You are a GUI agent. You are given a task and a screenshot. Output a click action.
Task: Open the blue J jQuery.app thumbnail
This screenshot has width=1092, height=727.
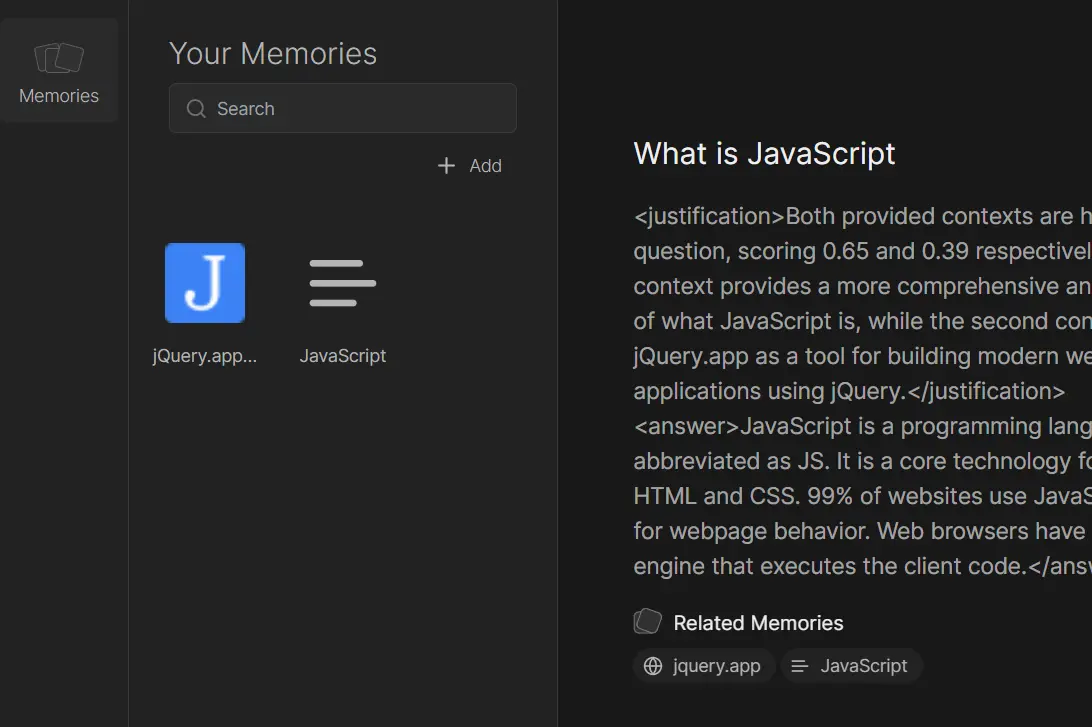pyautogui.click(x=205, y=283)
